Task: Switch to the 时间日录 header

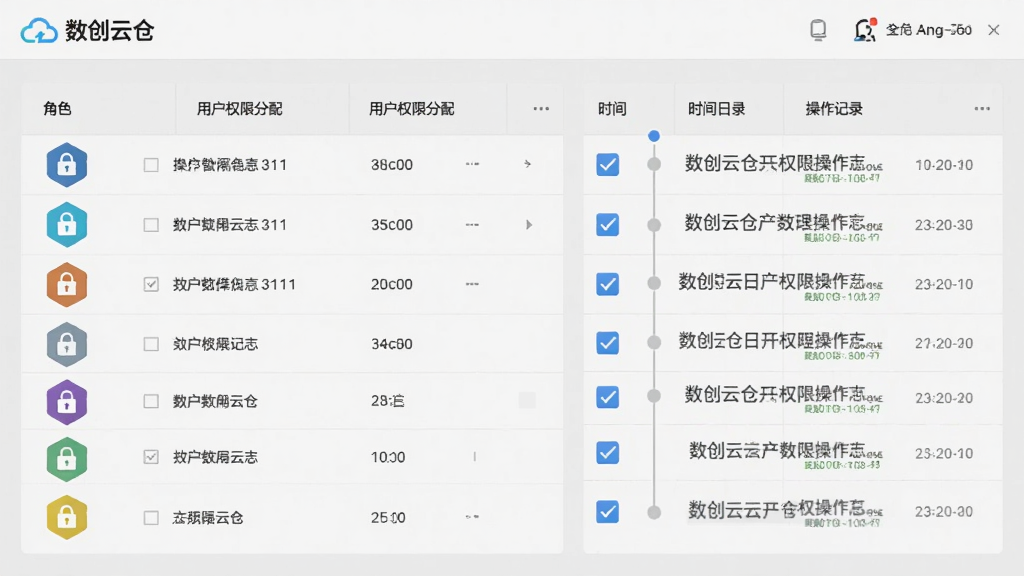Action: click(x=716, y=108)
